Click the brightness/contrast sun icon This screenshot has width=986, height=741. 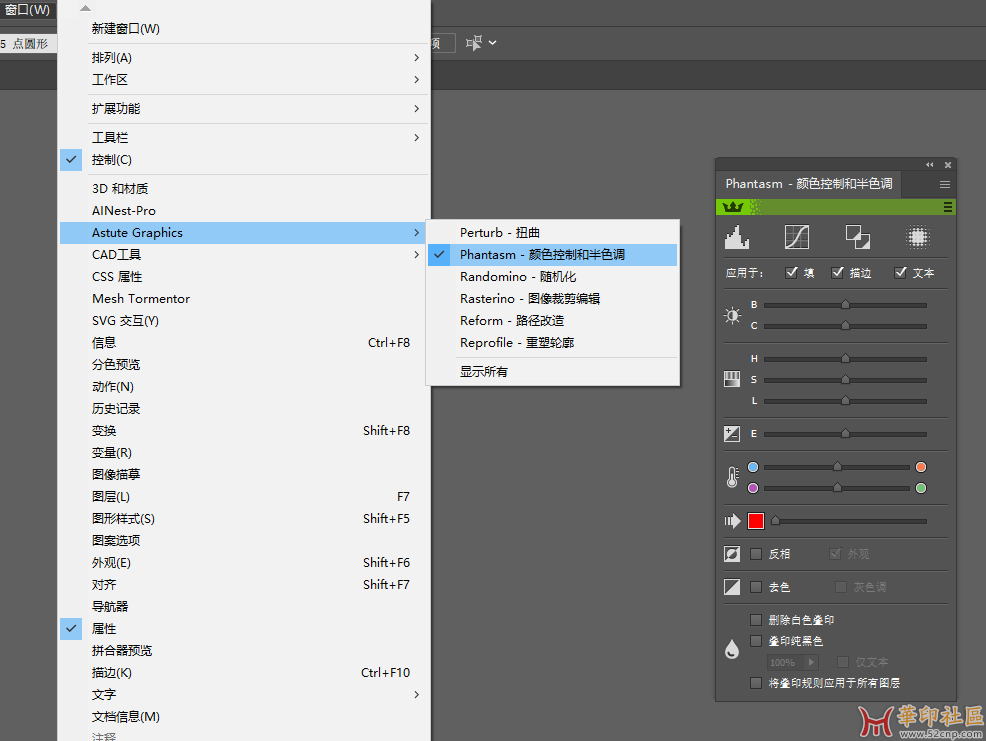point(732,315)
